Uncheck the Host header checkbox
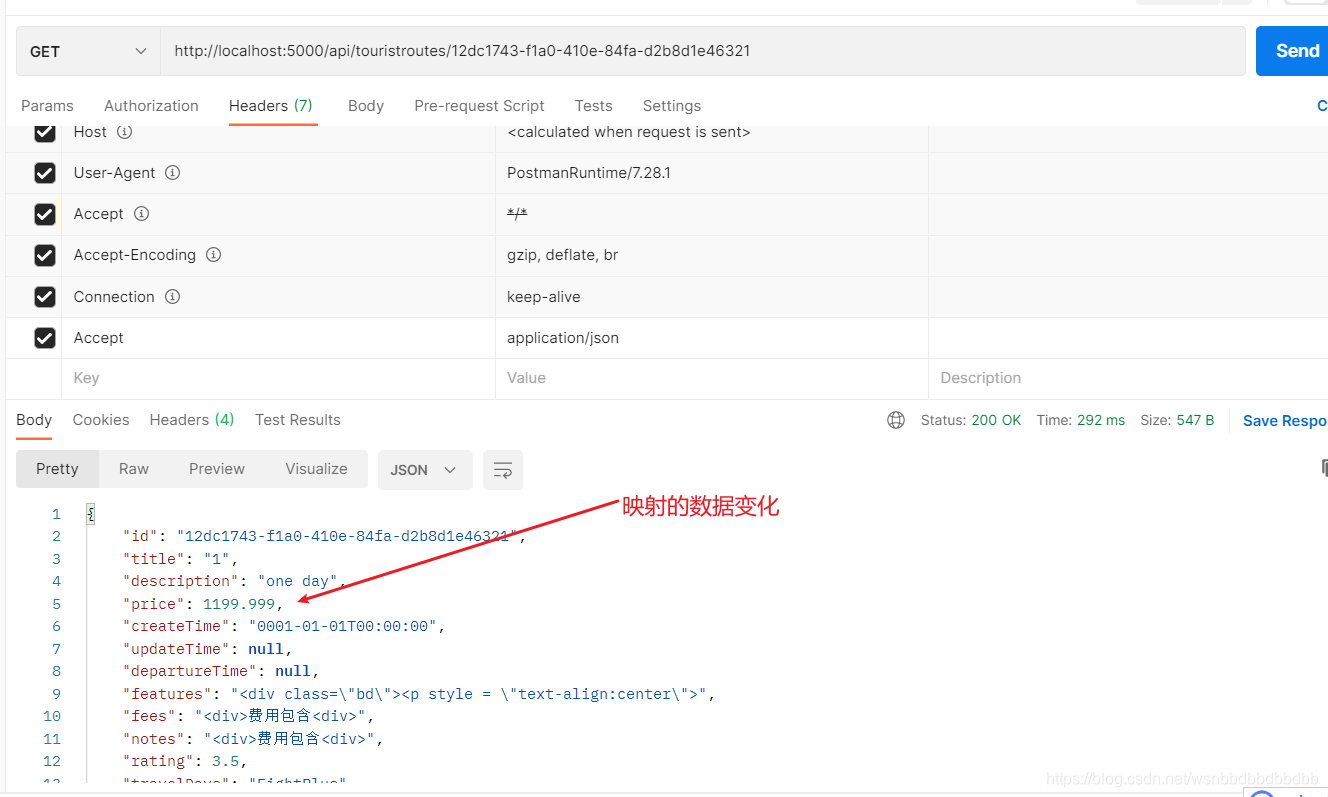Screen dimensions: 1328x797 click(x=44, y=132)
